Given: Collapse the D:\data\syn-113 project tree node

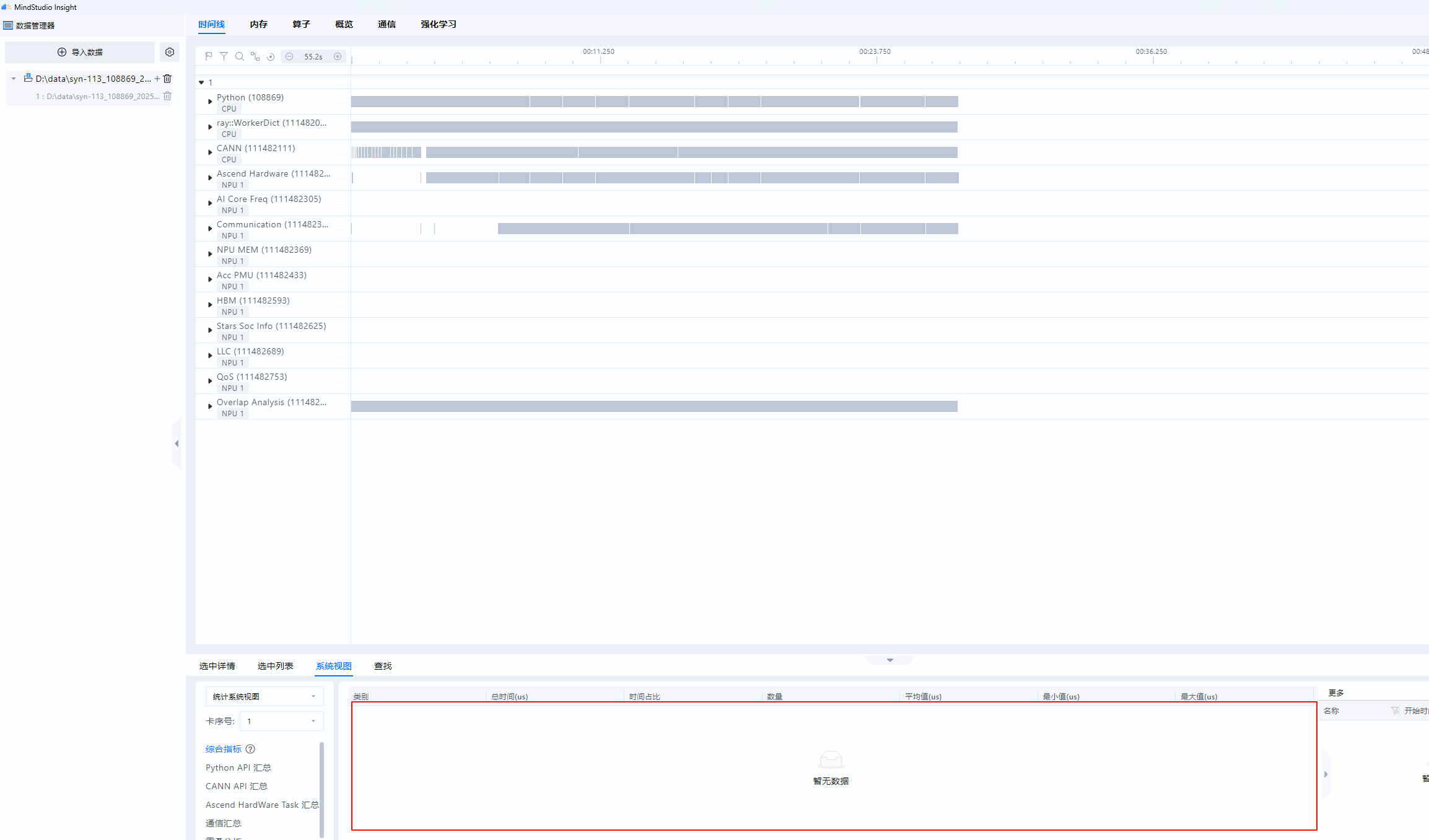Looking at the screenshot, I should pyautogui.click(x=14, y=79).
